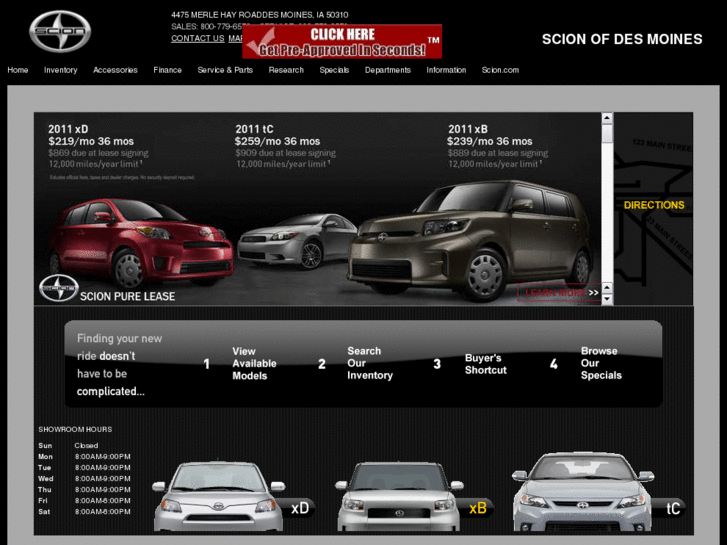Open the Departments menu
This screenshot has width=727, height=545.
click(x=388, y=70)
